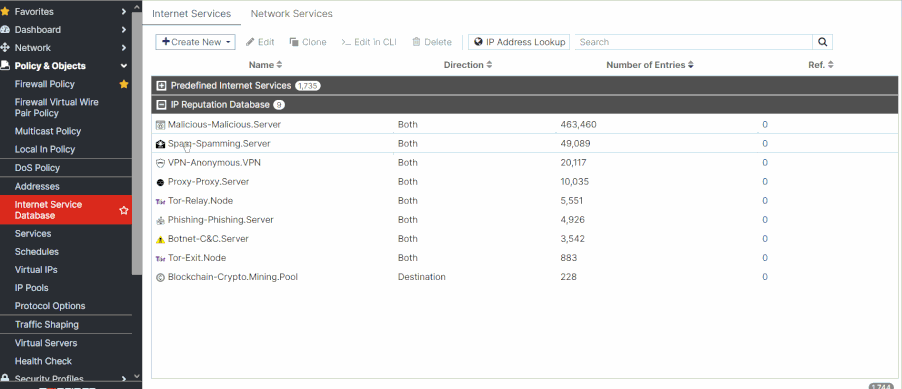This screenshot has width=902, height=389.
Task: Open Addresses page
Action: point(37,186)
